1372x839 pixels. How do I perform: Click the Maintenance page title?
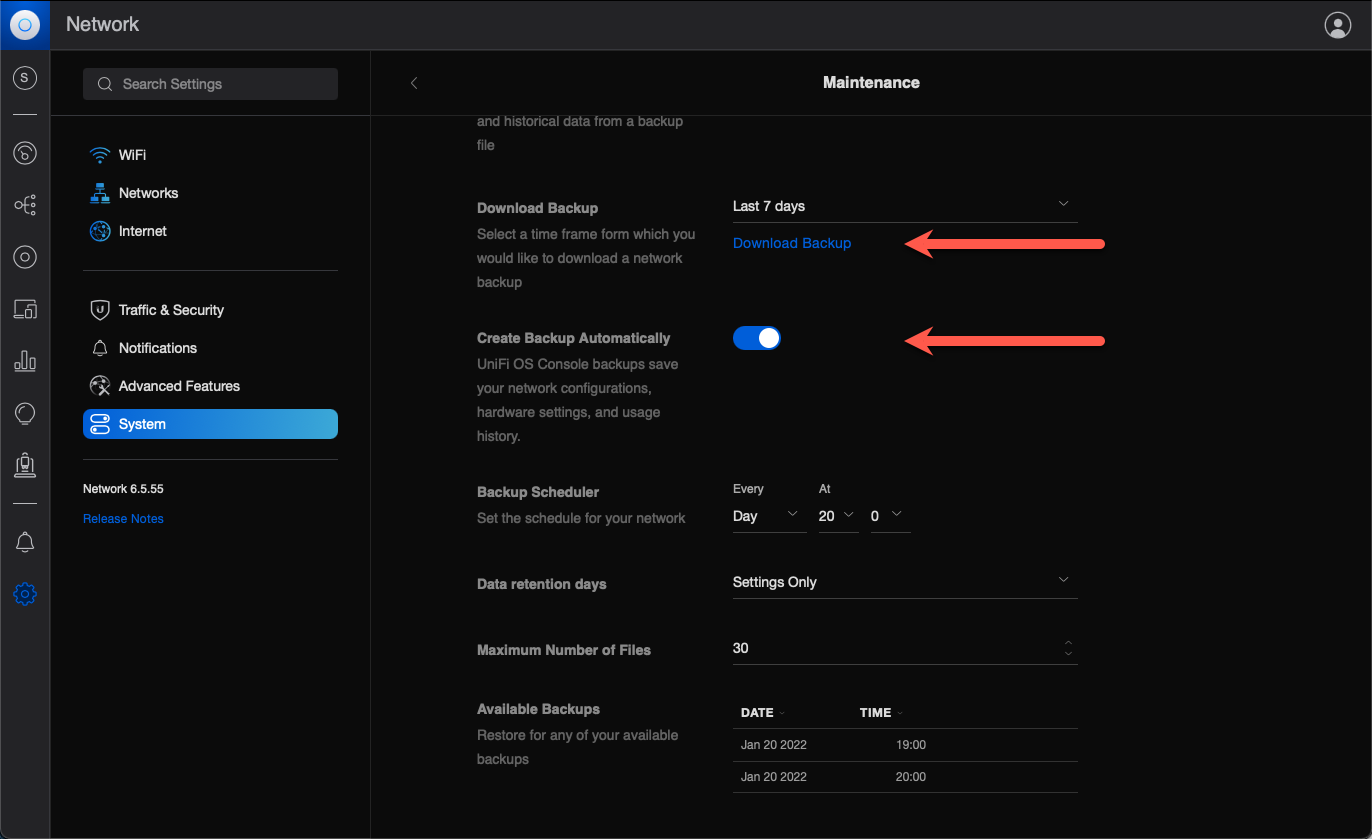click(871, 83)
